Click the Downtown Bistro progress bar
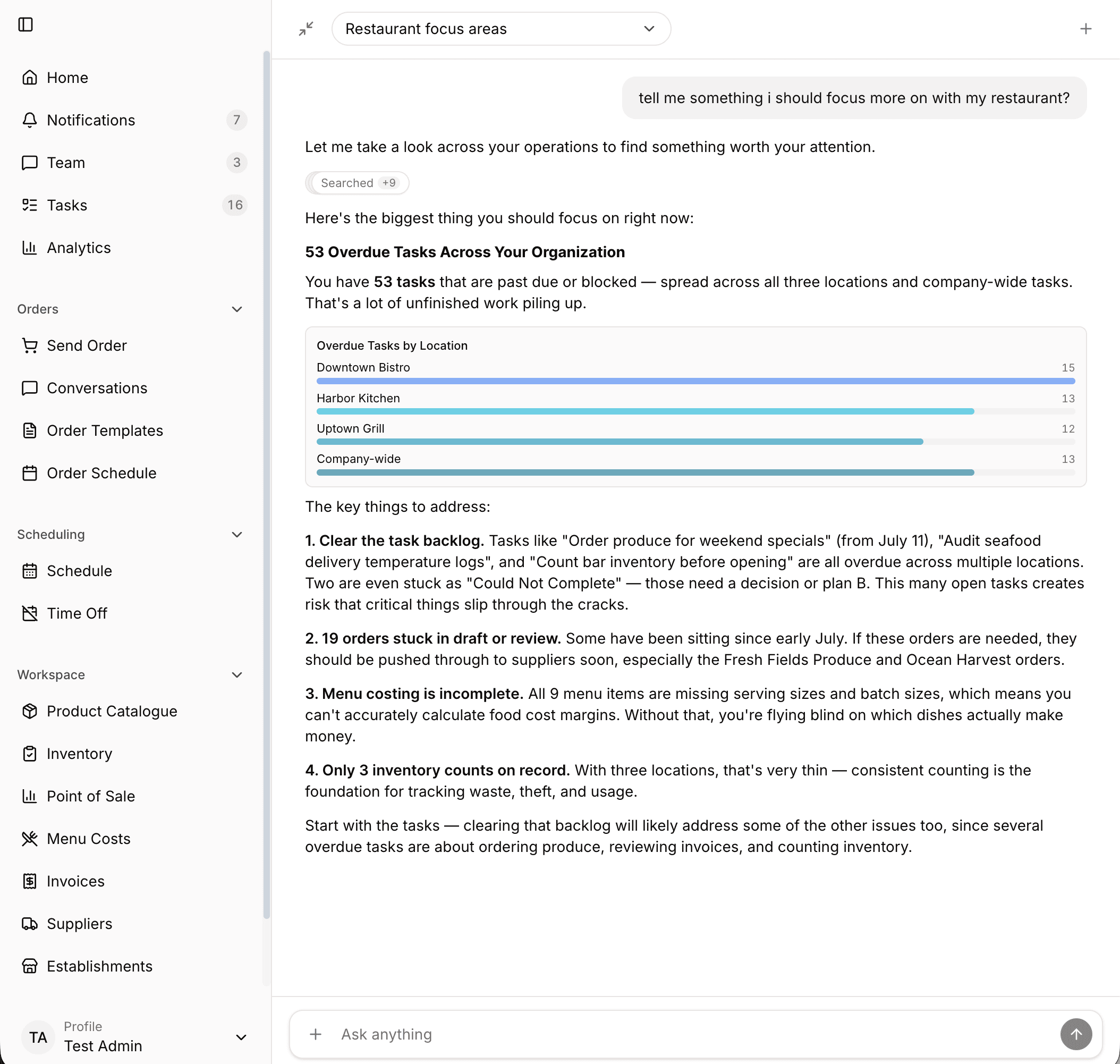This screenshot has height=1064, width=1120. coord(695,381)
